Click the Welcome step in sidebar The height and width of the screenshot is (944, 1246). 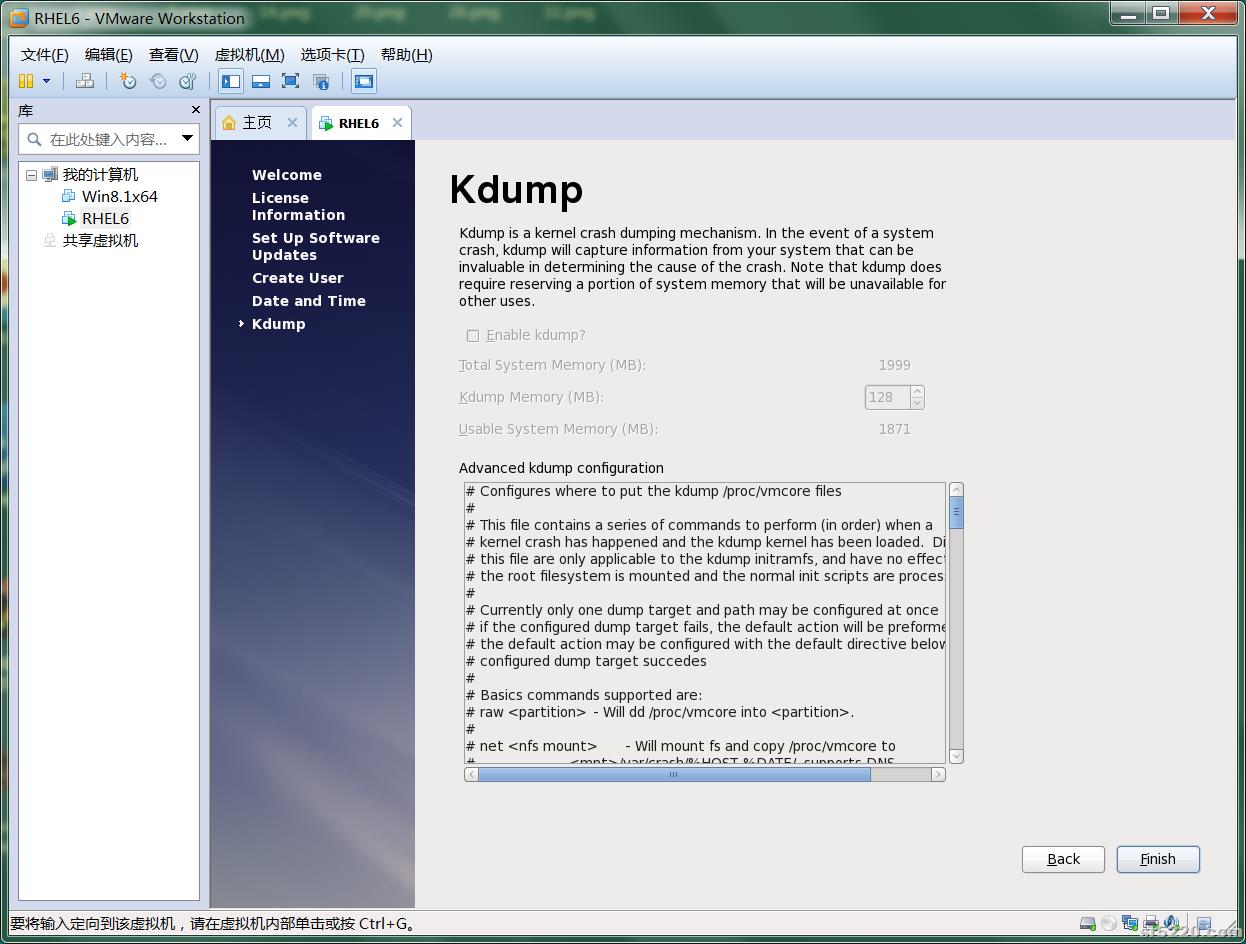(287, 175)
